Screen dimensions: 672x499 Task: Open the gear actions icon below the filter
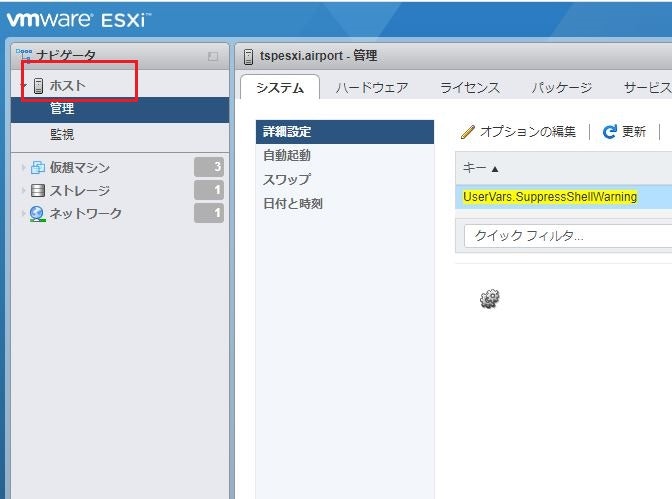coord(489,298)
